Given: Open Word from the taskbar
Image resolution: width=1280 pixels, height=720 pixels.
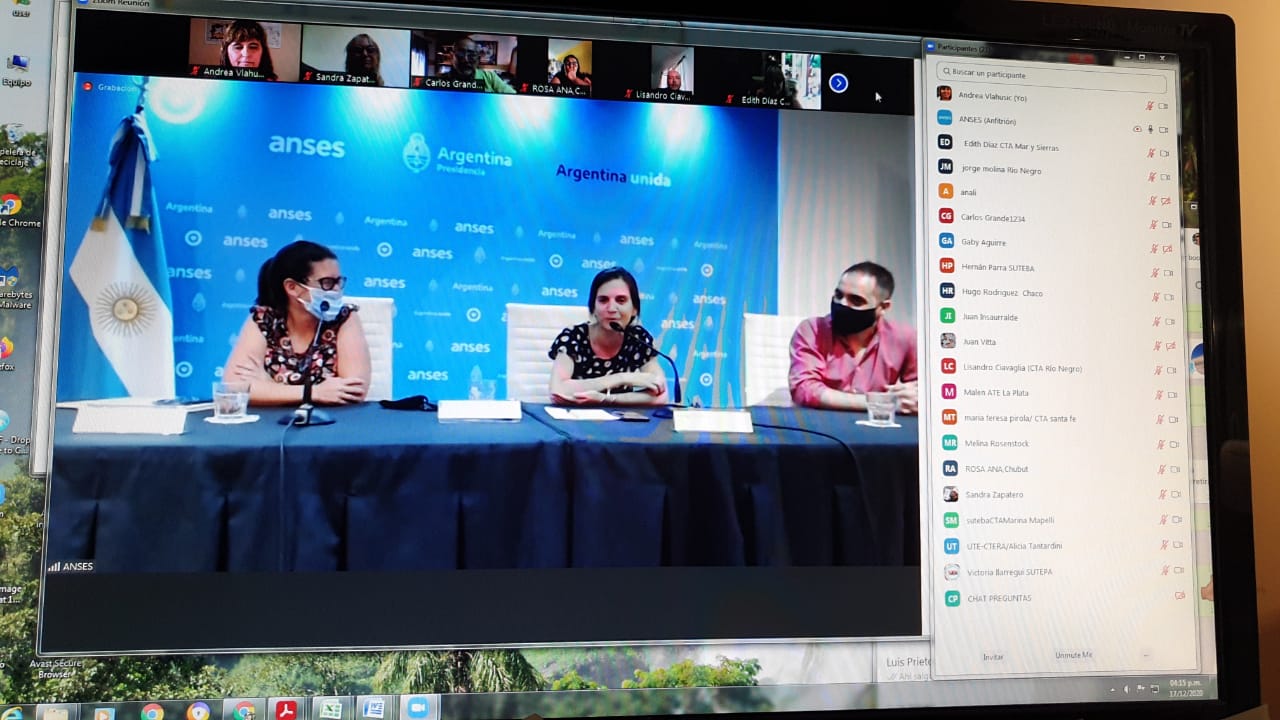Looking at the screenshot, I should (374, 709).
